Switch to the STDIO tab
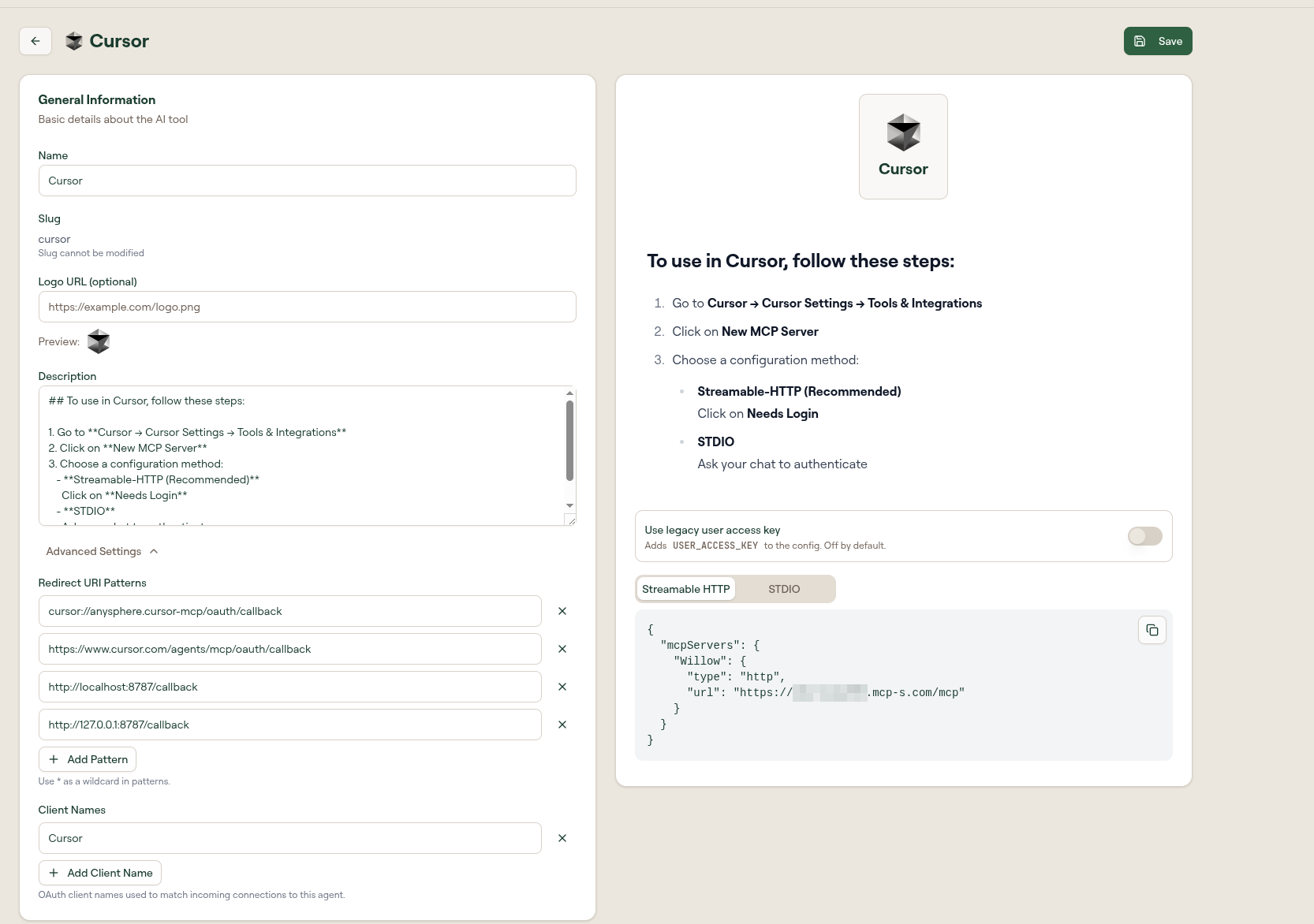The width and height of the screenshot is (1314, 924). pyautogui.click(x=784, y=589)
